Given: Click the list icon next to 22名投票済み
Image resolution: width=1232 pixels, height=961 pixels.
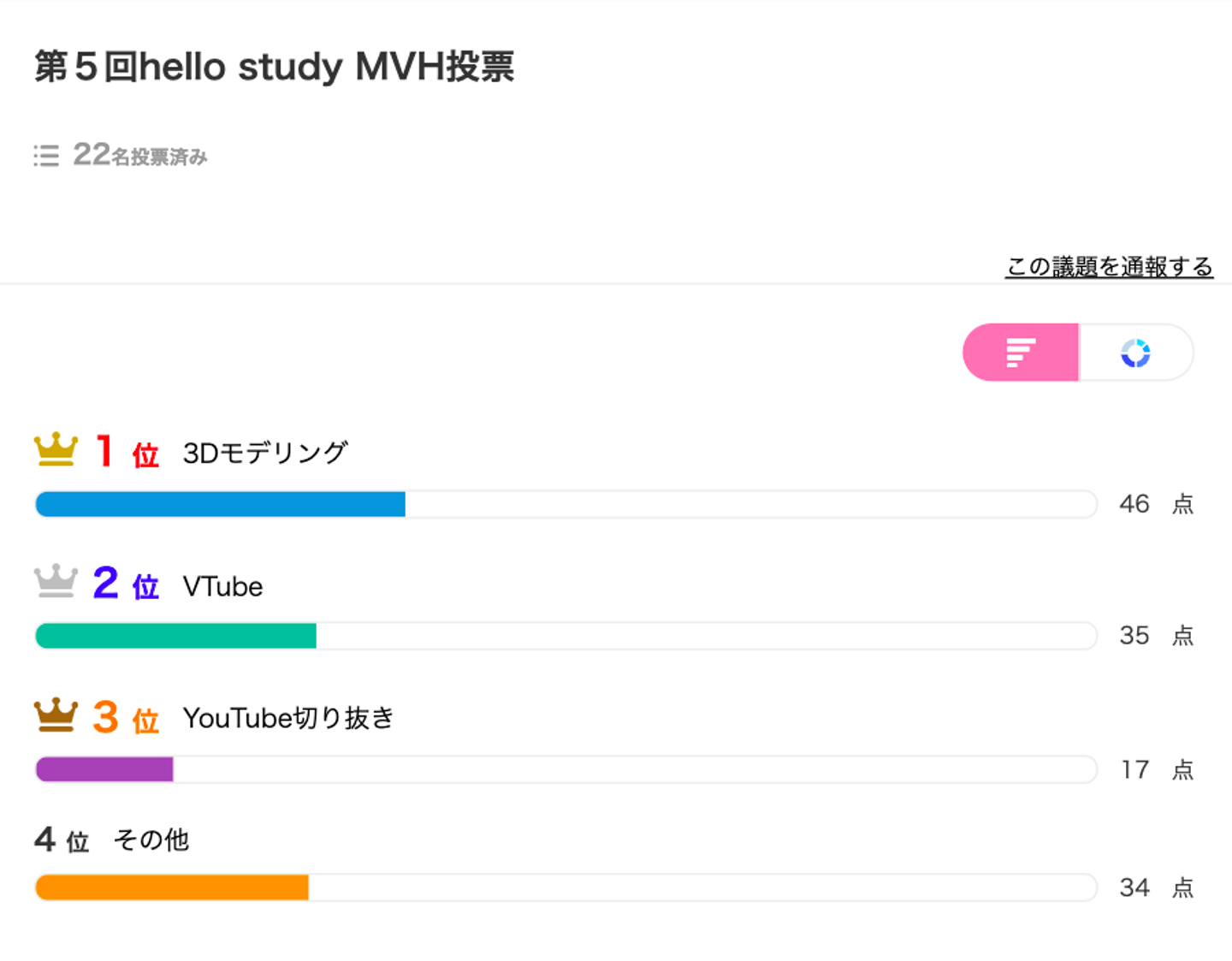Looking at the screenshot, I should pyautogui.click(x=46, y=156).
